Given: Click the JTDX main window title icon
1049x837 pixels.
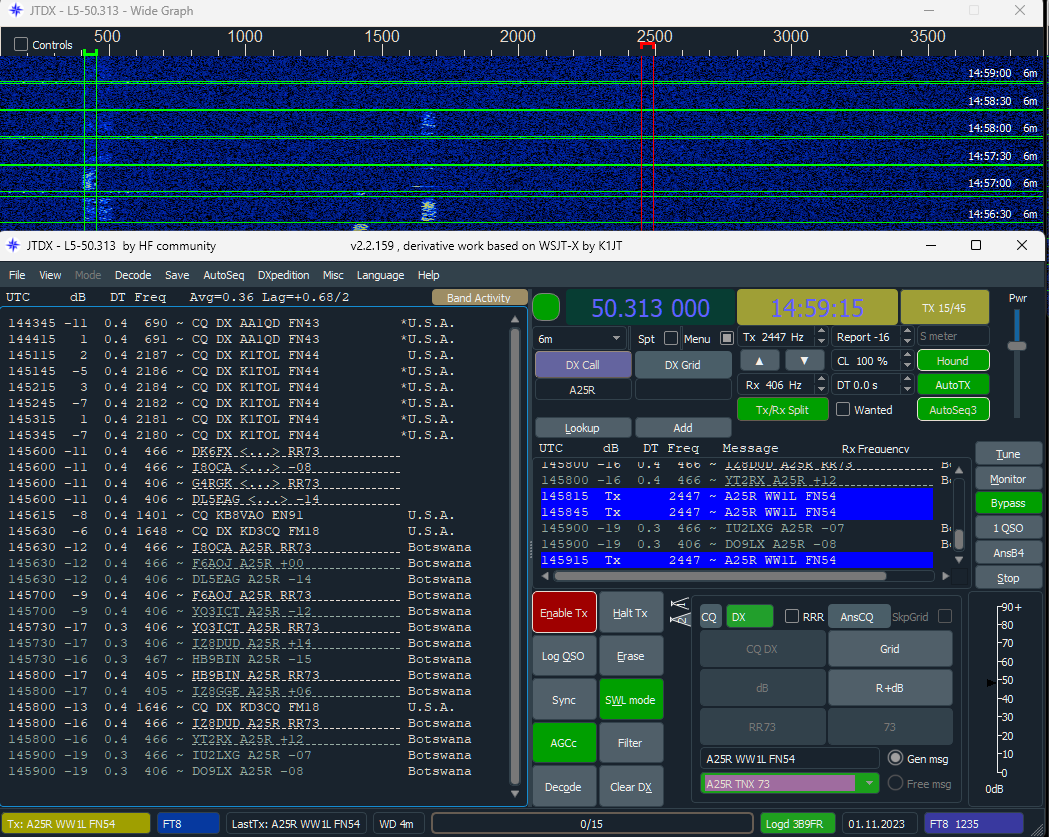Looking at the screenshot, I should (x=13, y=246).
